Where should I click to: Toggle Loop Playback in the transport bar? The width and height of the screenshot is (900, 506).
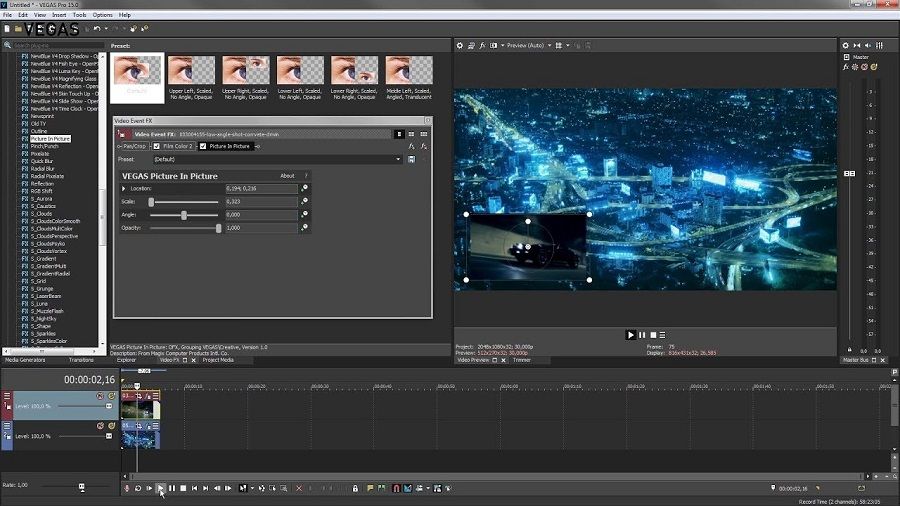click(138, 488)
